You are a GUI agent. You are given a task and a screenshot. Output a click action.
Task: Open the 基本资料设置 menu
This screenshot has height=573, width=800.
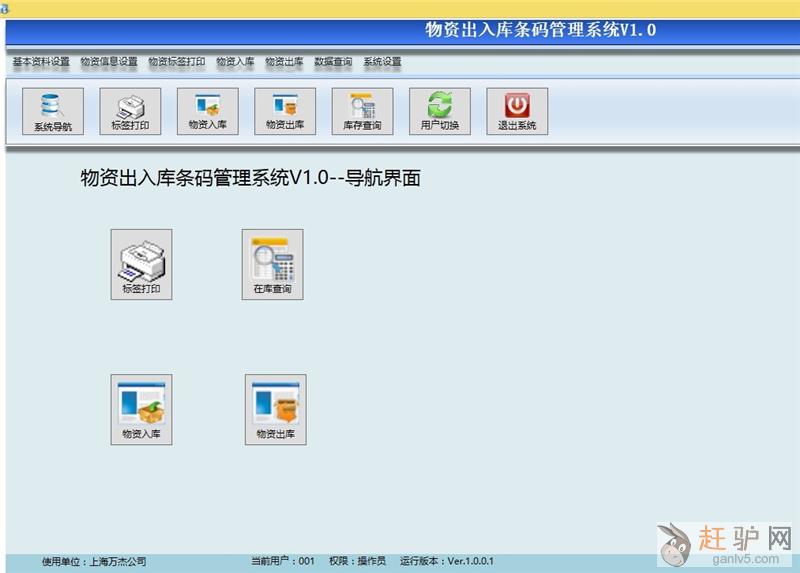click(41, 62)
